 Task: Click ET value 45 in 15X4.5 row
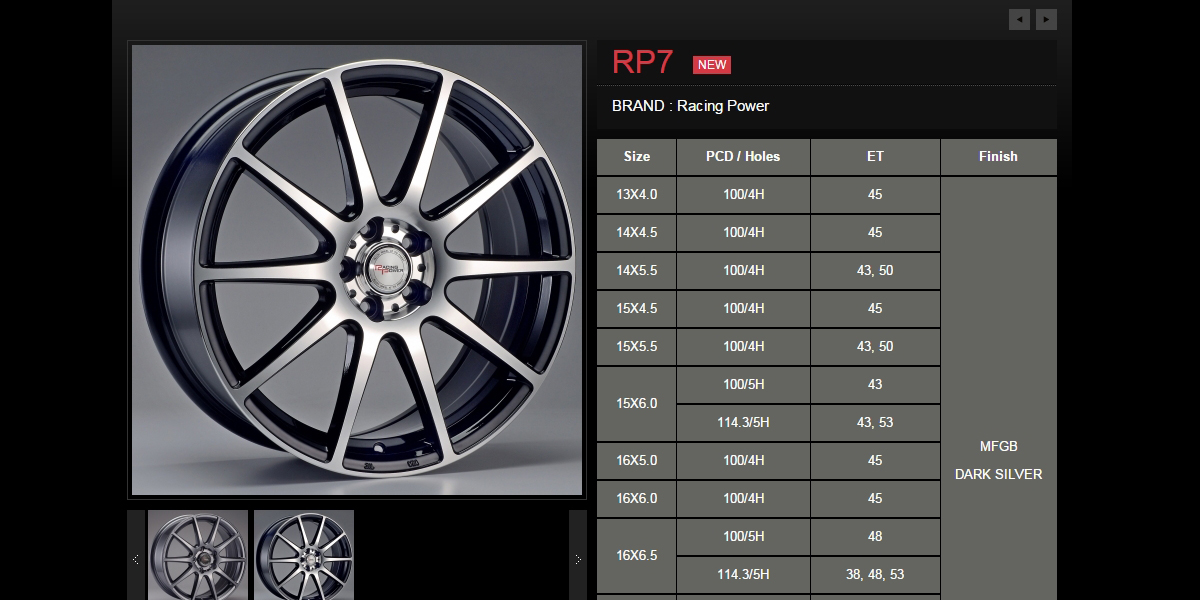point(875,309)
